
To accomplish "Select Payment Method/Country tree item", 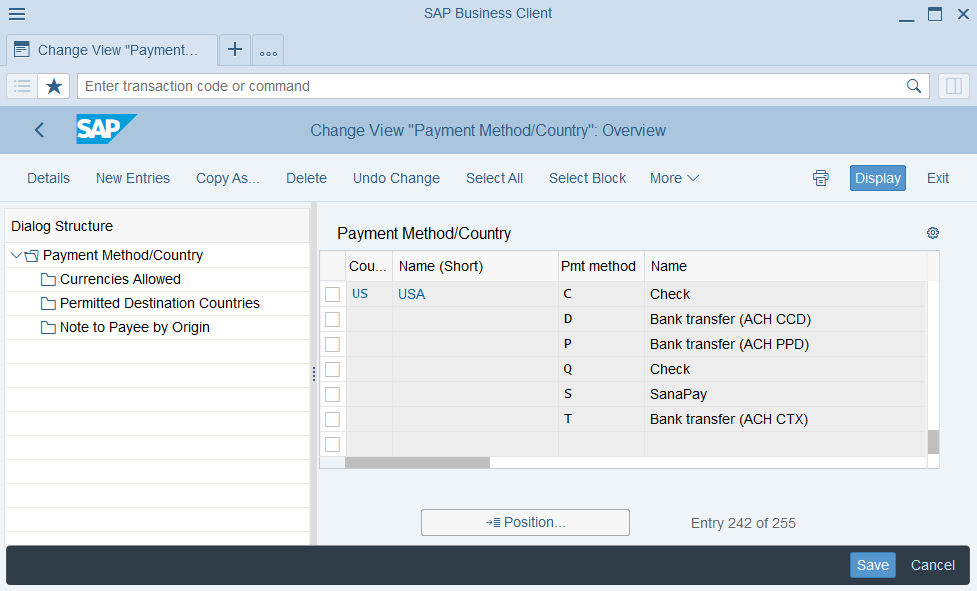I will [123, 255].
